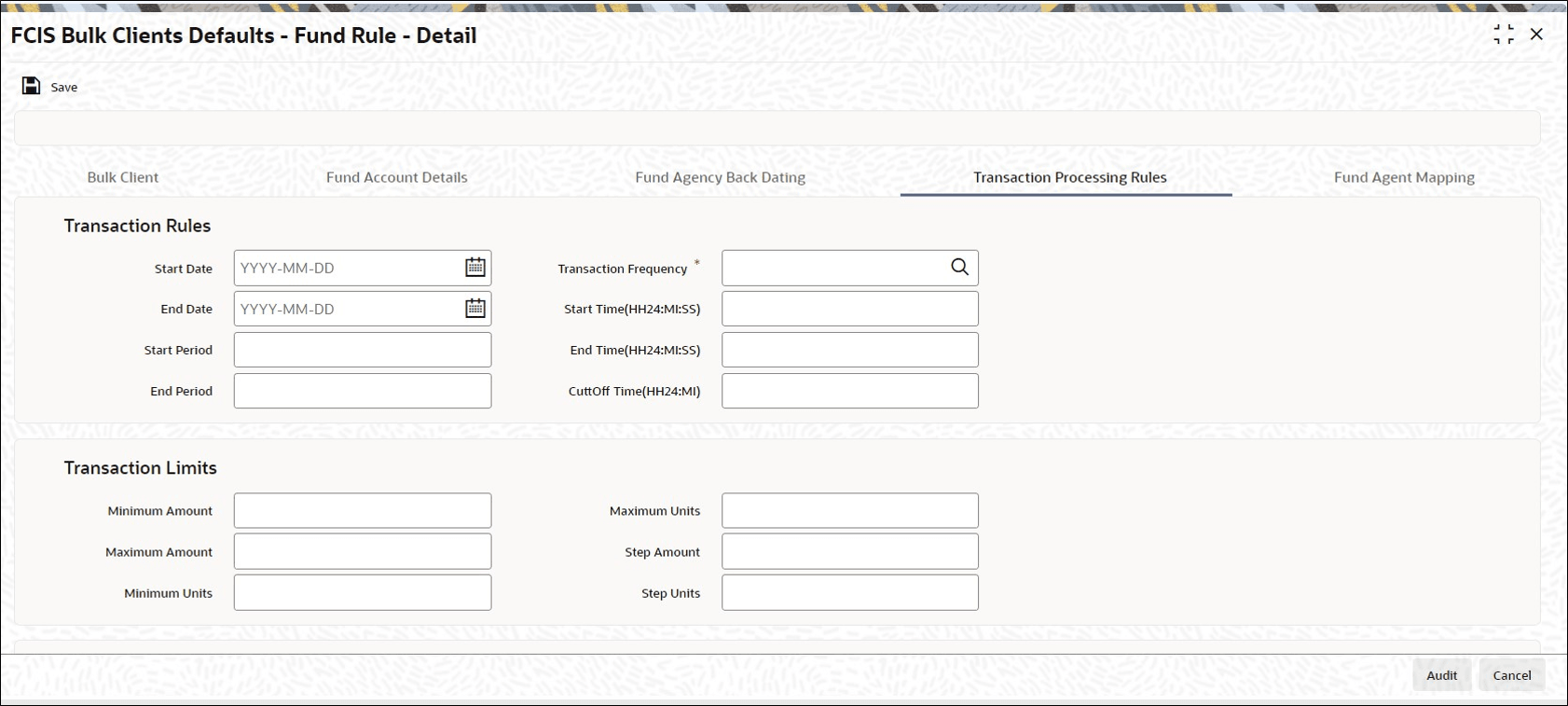Image resolution: width=1568 pixels, height=706 pixels.
Task: Click the Maximum Amount field
Action: point(363,551)
